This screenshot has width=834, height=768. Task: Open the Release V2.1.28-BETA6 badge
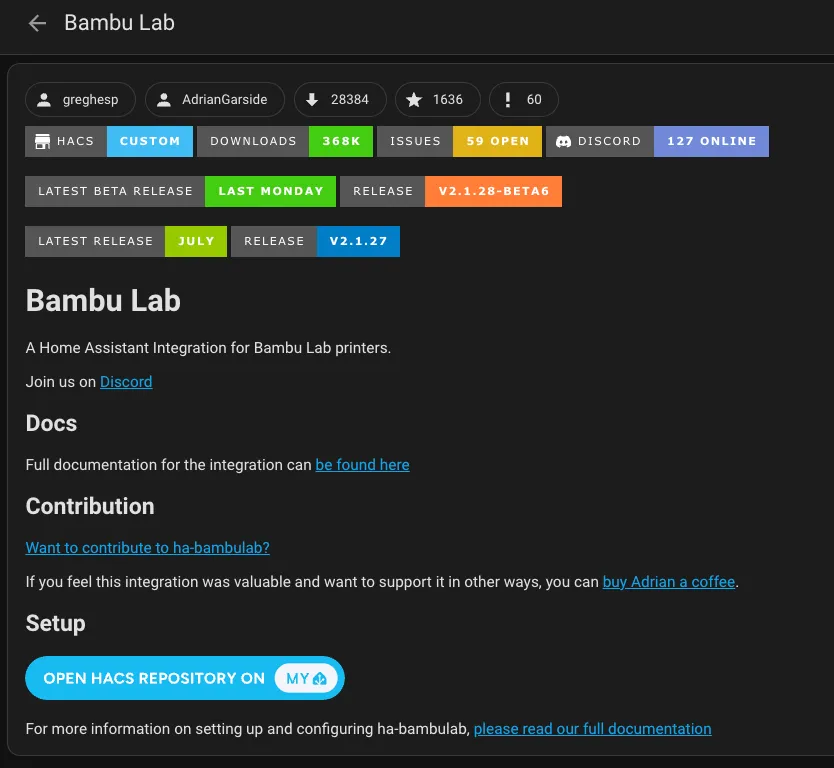coord(451,191)
